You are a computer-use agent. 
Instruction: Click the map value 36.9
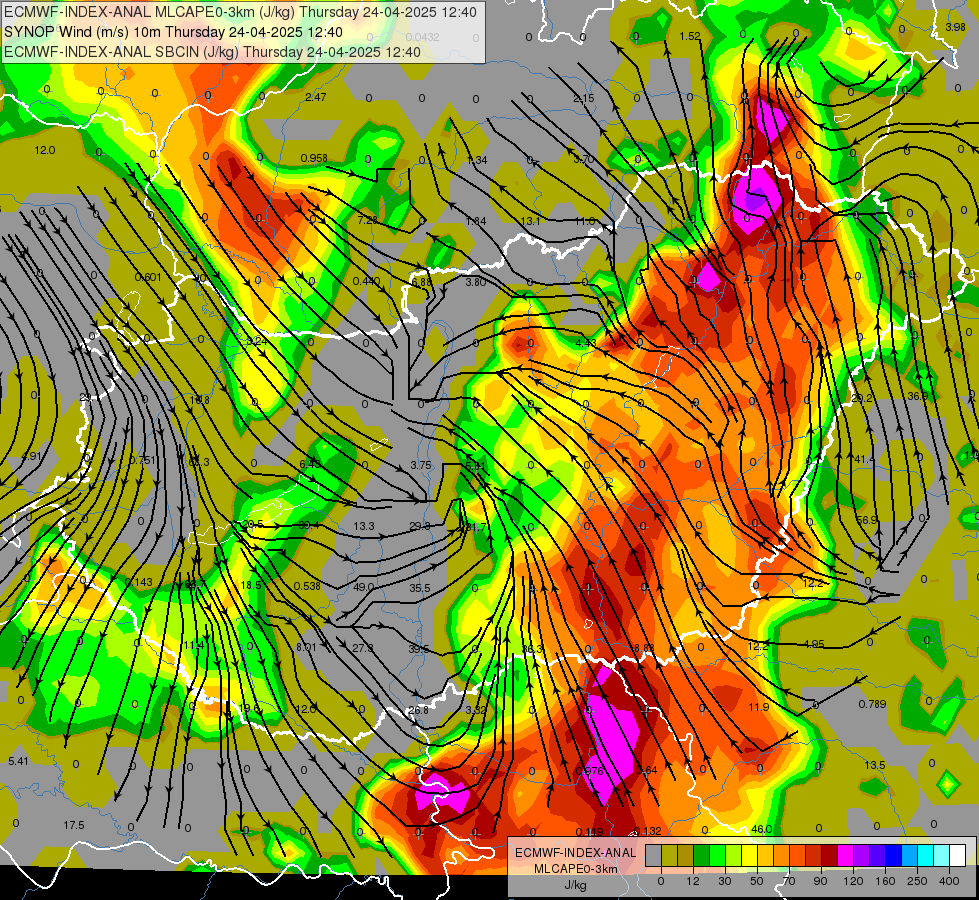click(918, 396)
